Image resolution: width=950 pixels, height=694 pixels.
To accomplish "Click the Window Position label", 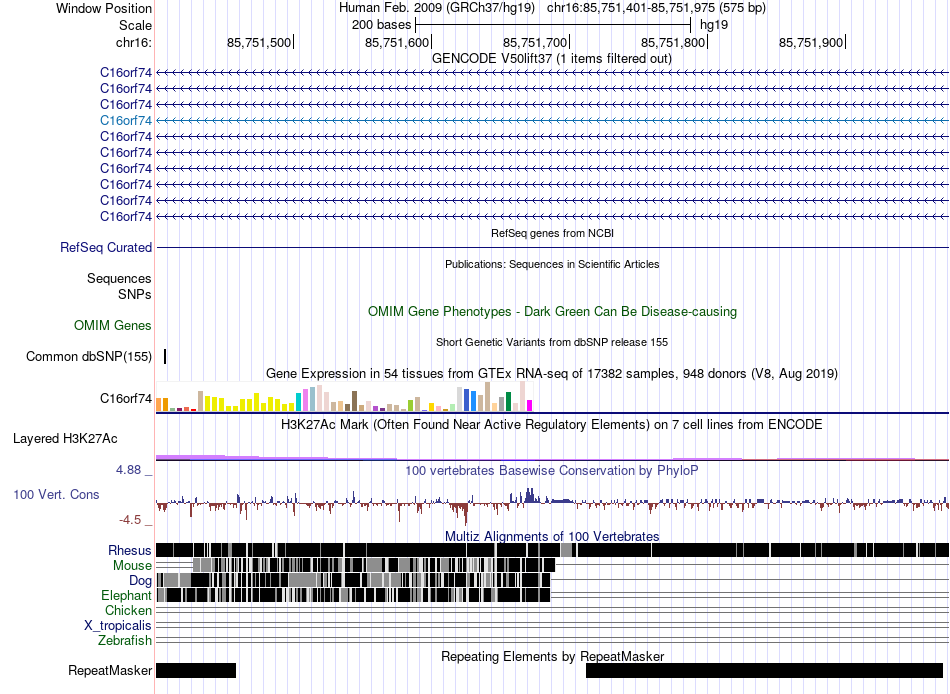I will coord(104,8).
